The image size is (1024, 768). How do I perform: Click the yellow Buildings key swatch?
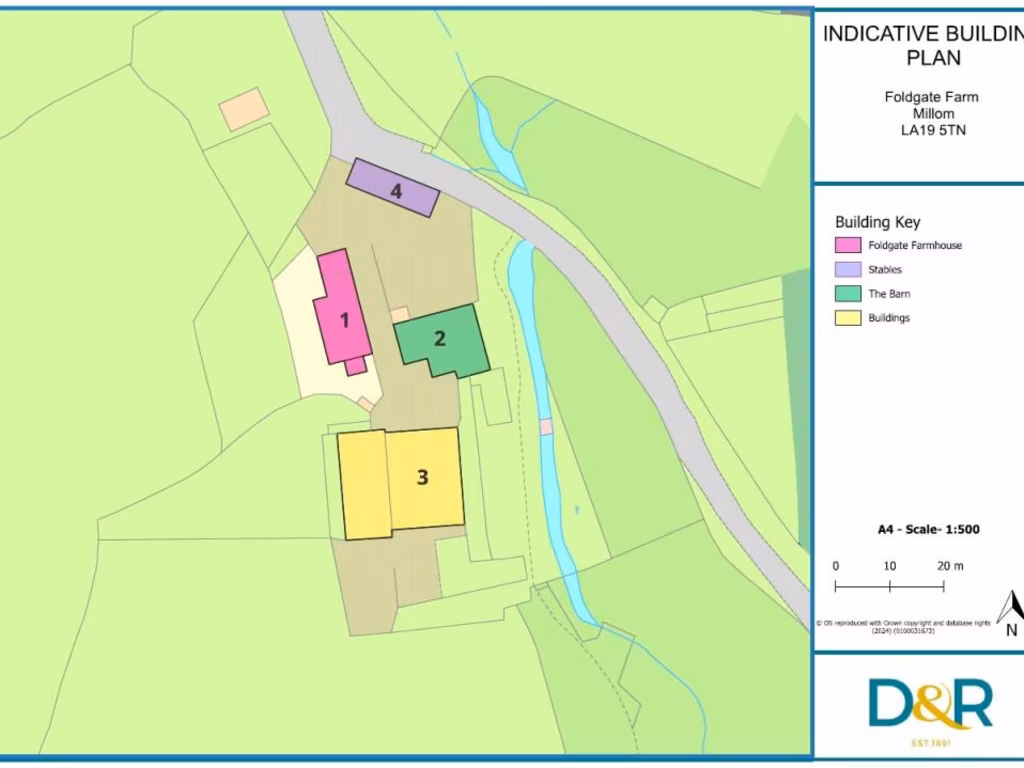coord(847,318)
